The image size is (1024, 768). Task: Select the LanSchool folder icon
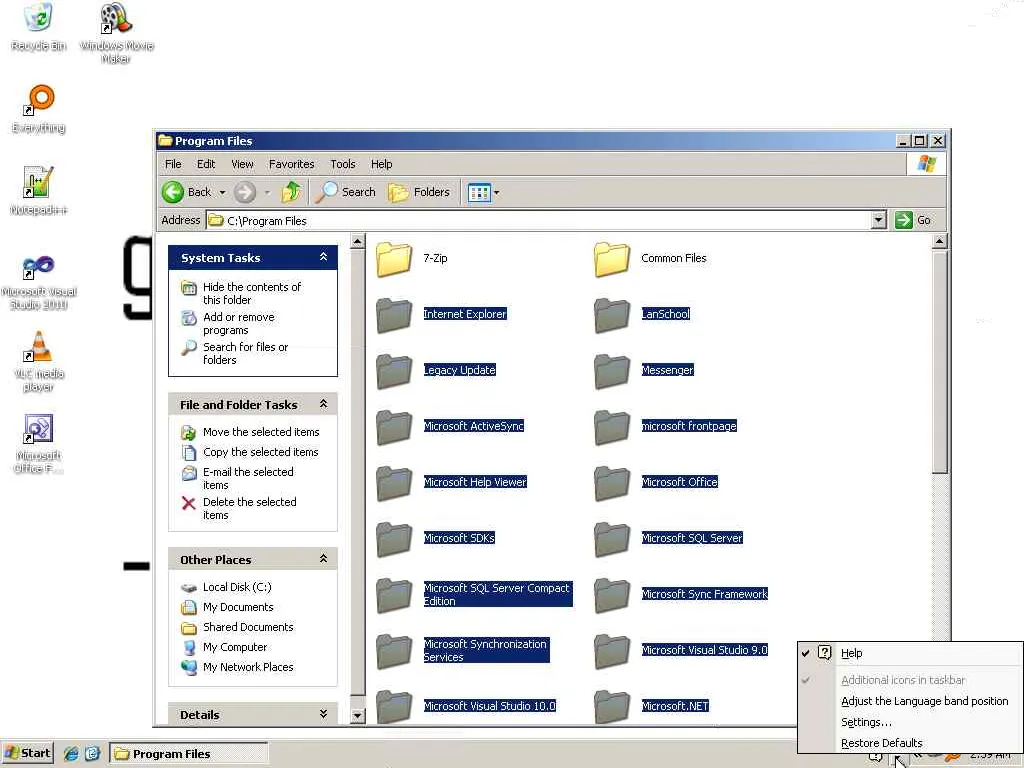pyautogui.click(x=612, y=315)
